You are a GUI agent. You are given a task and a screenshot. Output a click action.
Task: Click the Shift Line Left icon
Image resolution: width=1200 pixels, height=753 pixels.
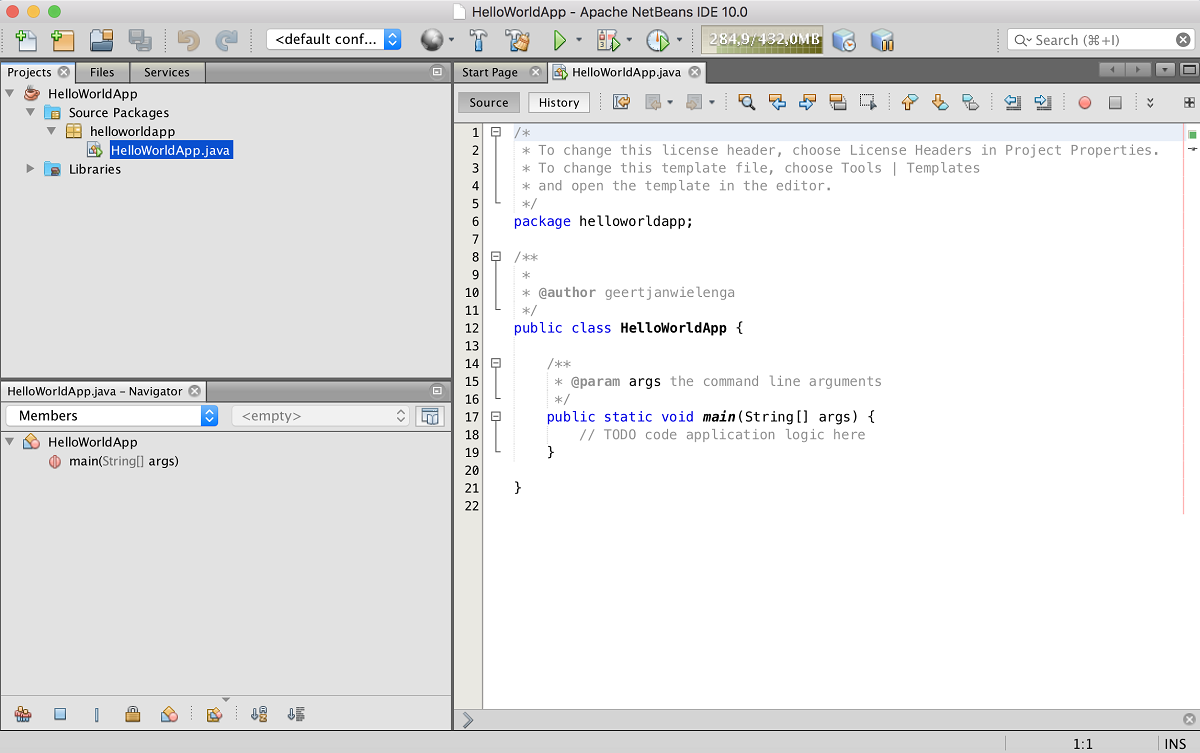1012,102
